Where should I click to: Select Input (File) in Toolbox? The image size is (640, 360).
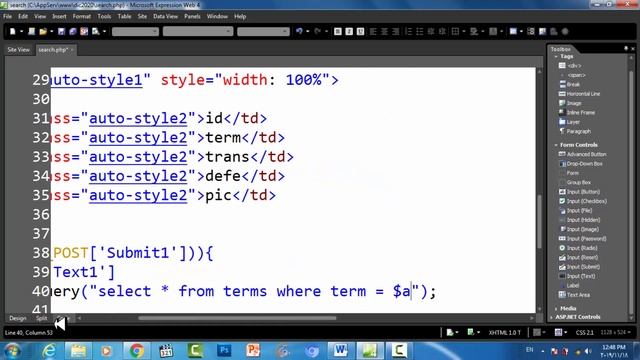coord(576,211)
